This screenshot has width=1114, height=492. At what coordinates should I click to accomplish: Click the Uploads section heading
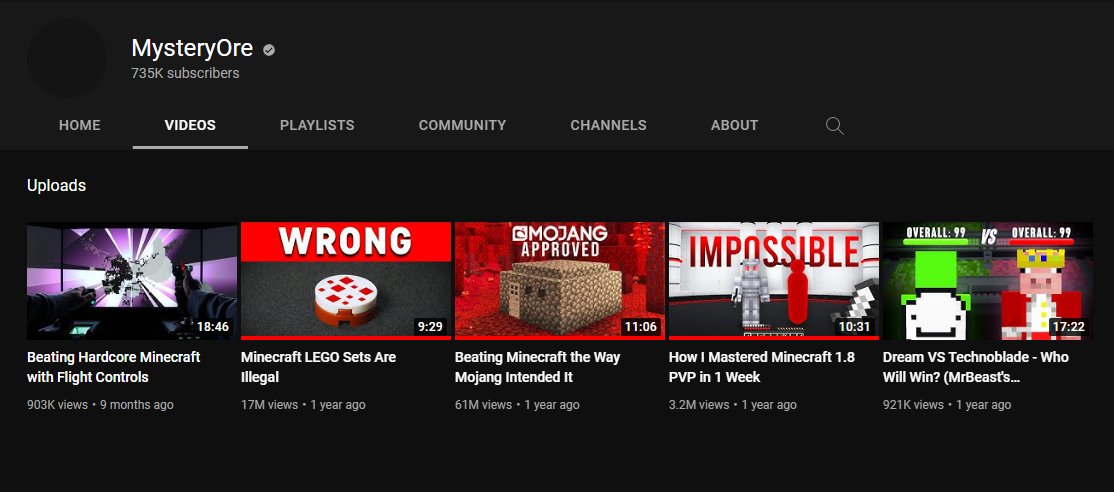[57, 186]
